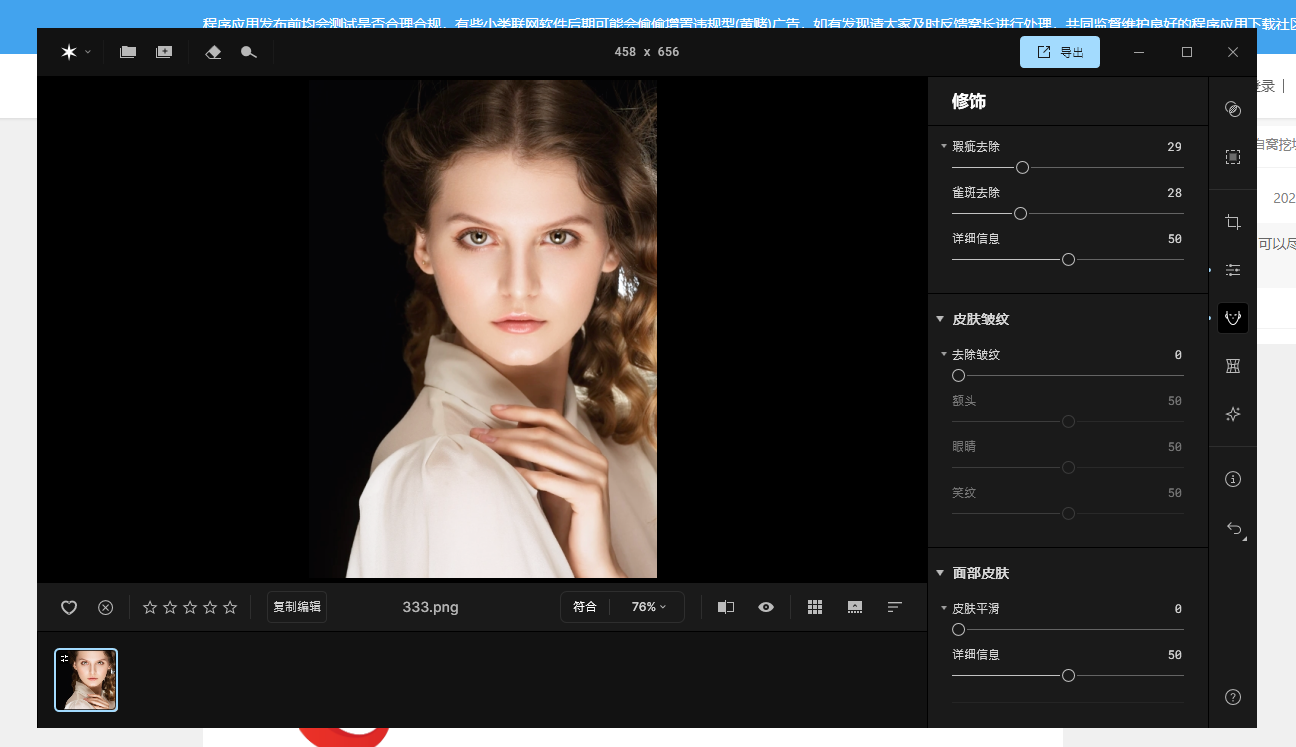Select the 333.png thumbnail in filmstrip
Screen dimensions: 1296x747
tap(86, 680)
